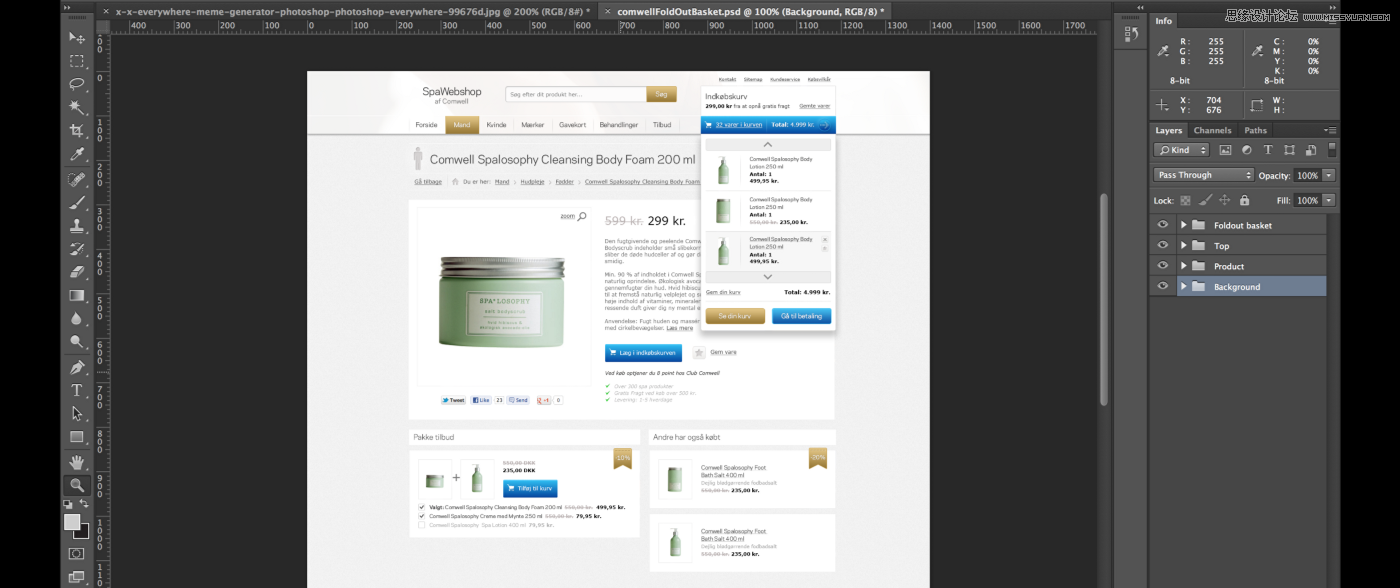
Task: Select the Eraser tool
Action: click(77, 272)
